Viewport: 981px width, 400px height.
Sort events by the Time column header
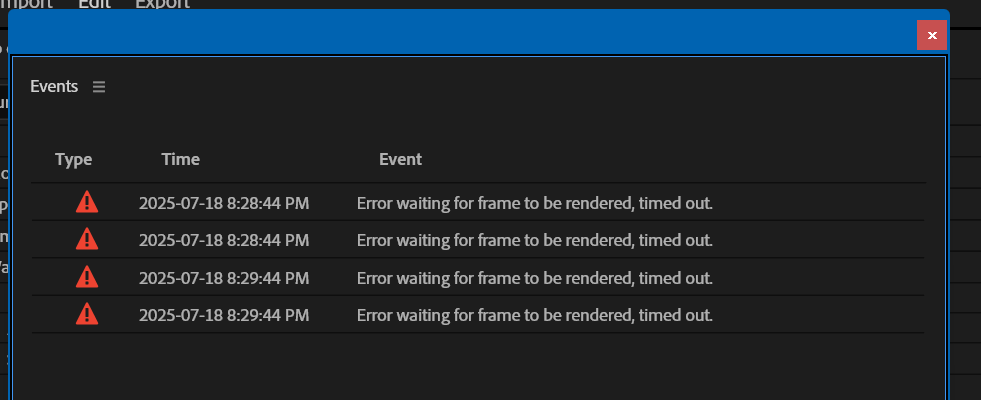point(180,159)
